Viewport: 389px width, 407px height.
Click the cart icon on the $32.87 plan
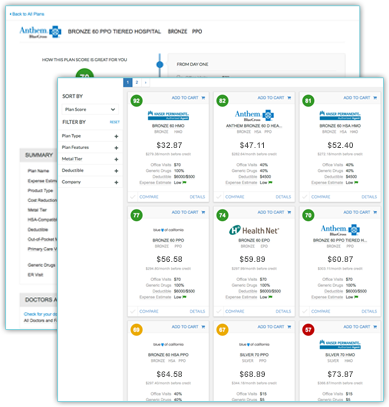(203, 98)
